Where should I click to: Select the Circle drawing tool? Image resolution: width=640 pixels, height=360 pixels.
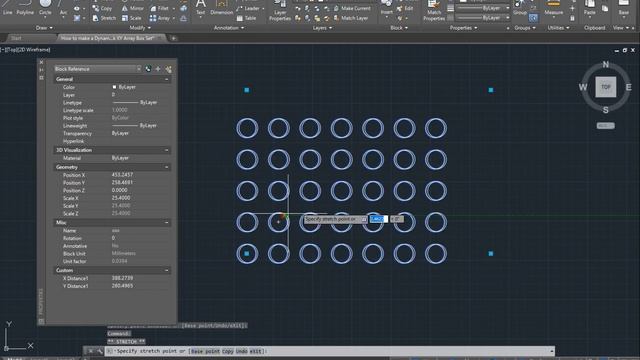pos(45,7)
